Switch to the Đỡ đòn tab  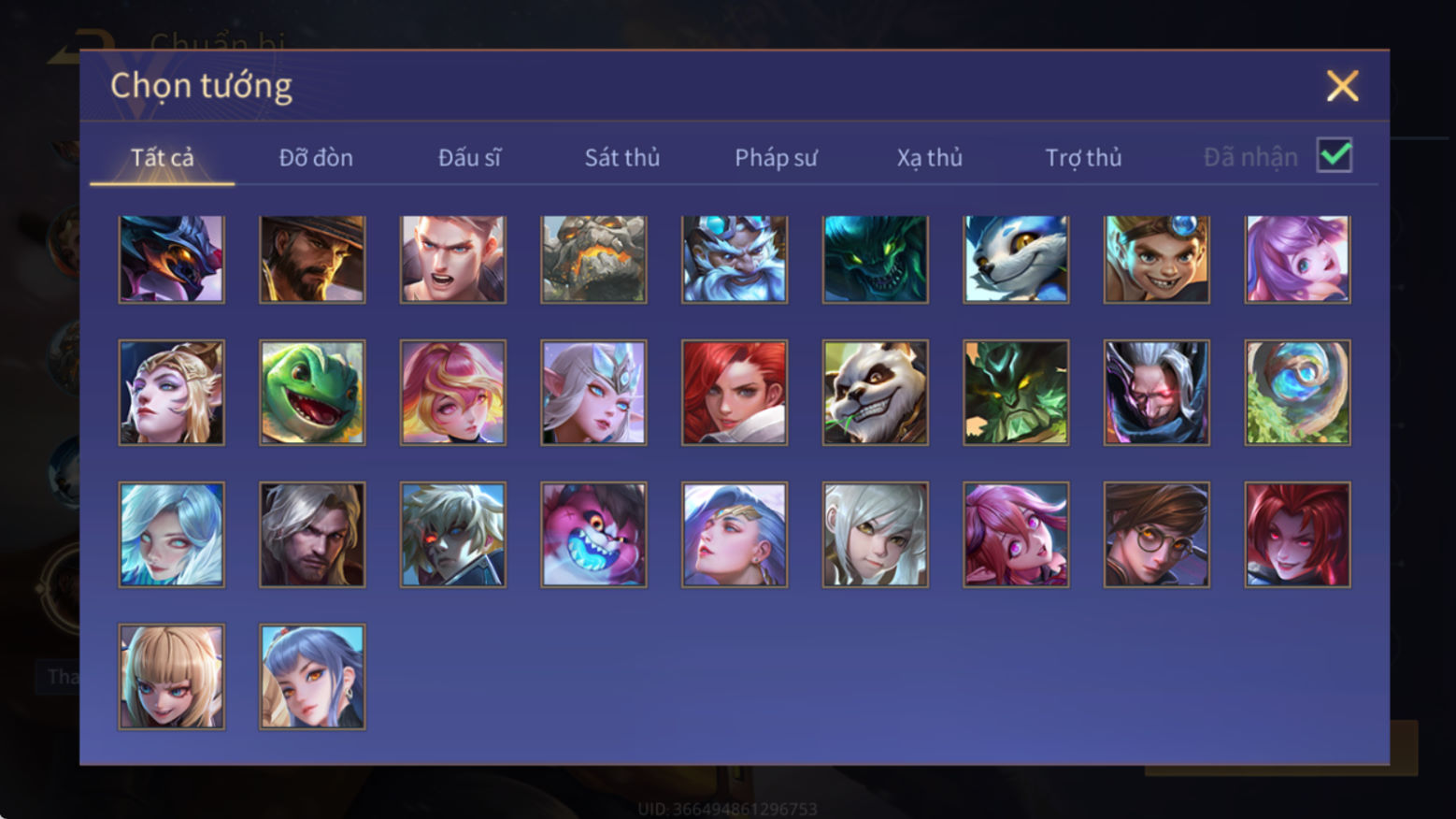click(316, 158)
